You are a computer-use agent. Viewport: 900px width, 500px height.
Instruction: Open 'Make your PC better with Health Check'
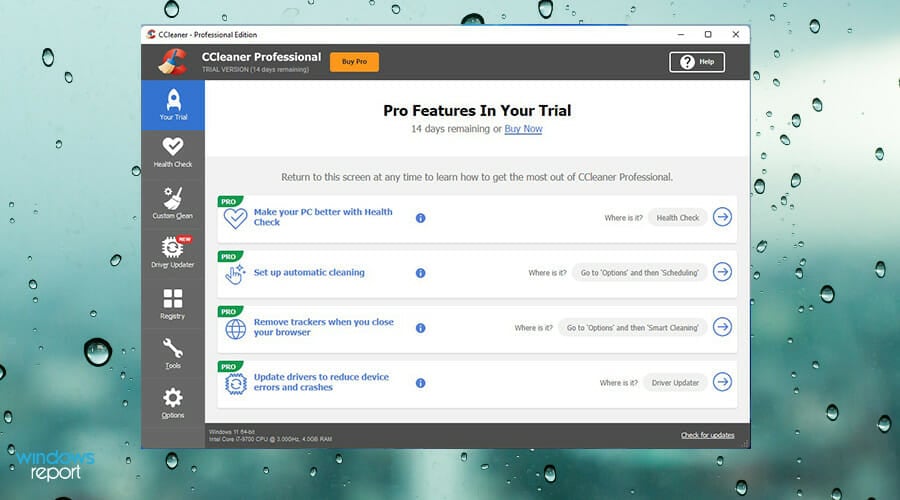(323, 217)
